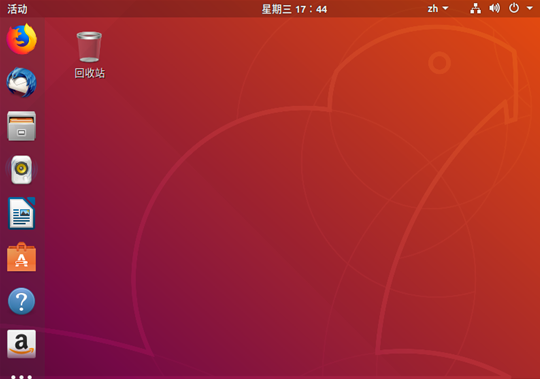Click the volume speaker icon
This screenshot has width=540, height=379.
(x=495, y=8)
